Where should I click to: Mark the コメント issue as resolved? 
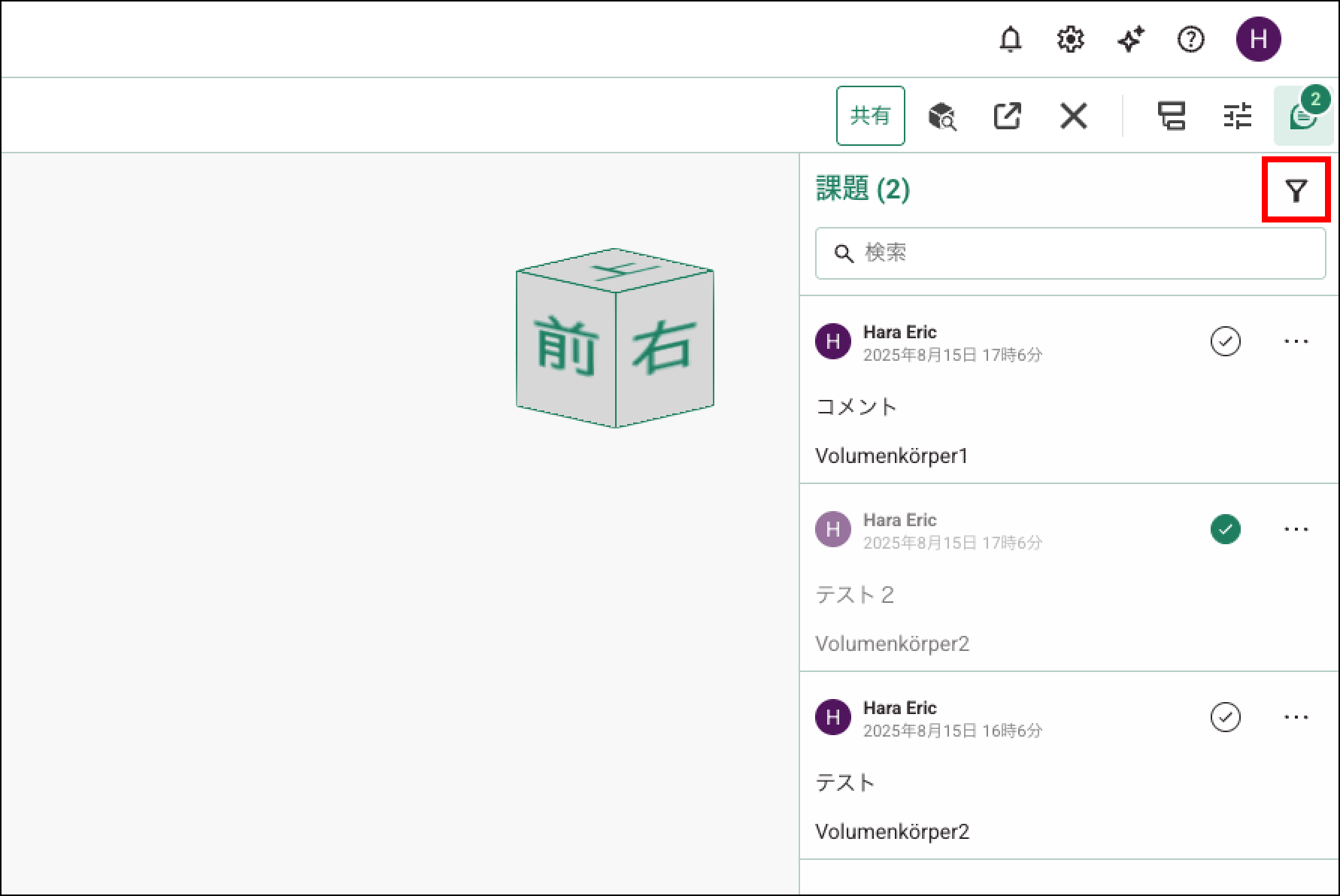[x=1225, y=341]
